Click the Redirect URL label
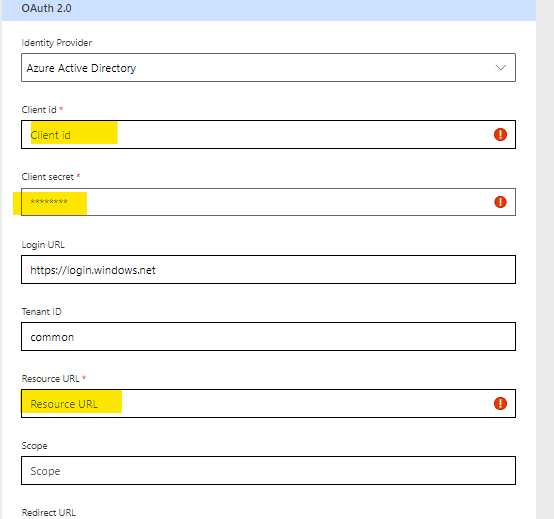Screen dimensions: 554x519 click(x=48, y=513)
